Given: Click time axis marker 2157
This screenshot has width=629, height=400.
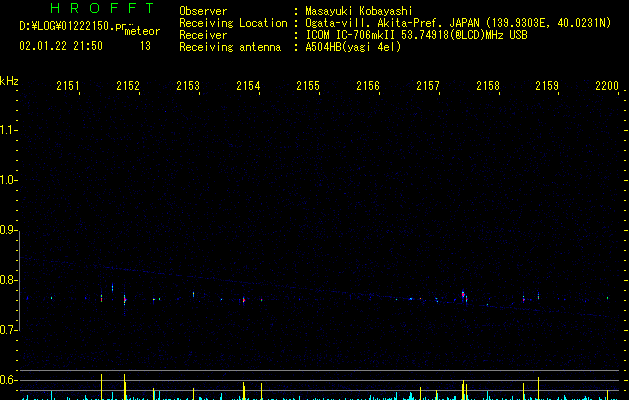Looking at the screenshot, I should tap(428, 85).
